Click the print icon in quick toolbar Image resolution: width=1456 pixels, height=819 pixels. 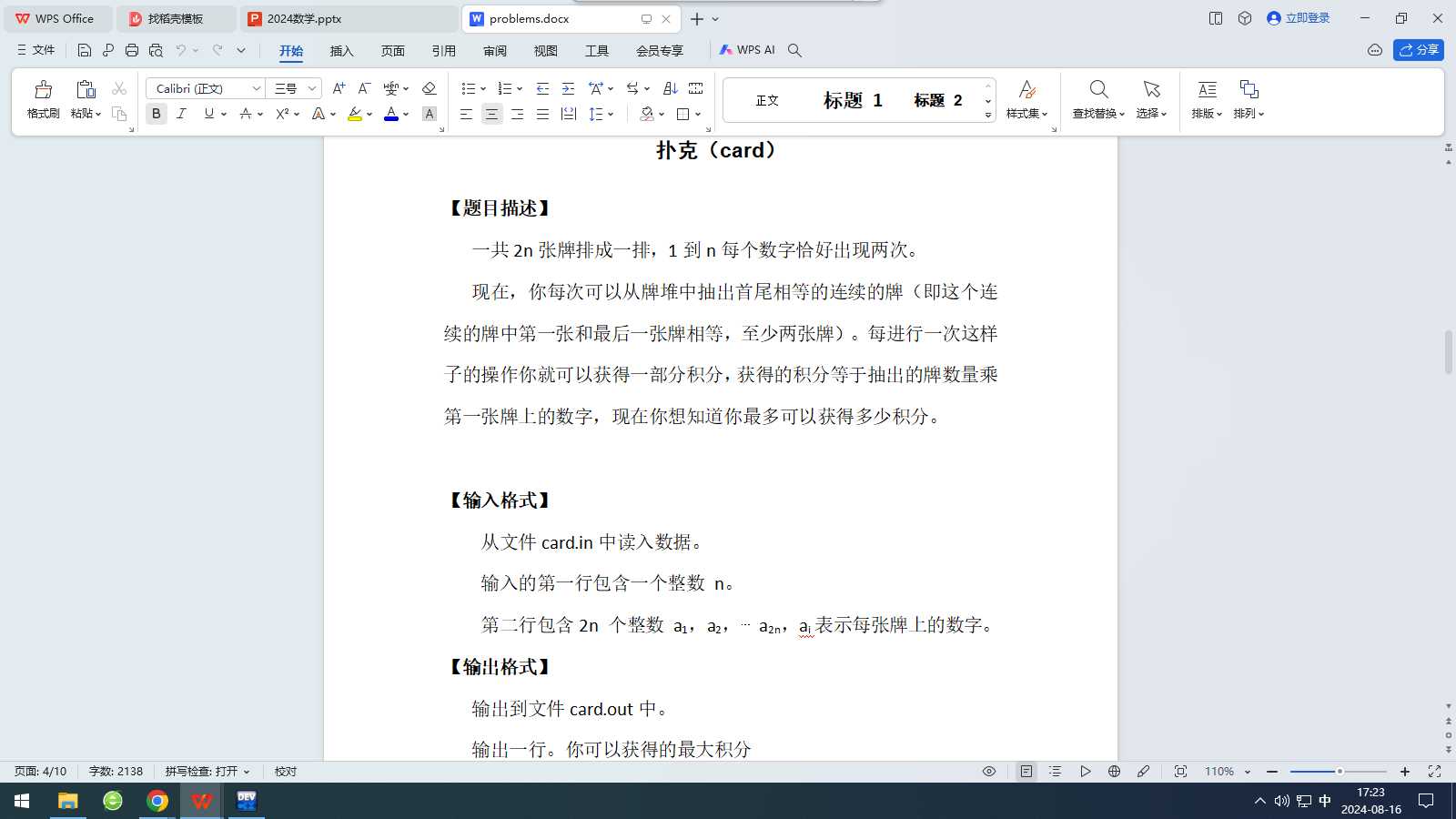[132, 50]
